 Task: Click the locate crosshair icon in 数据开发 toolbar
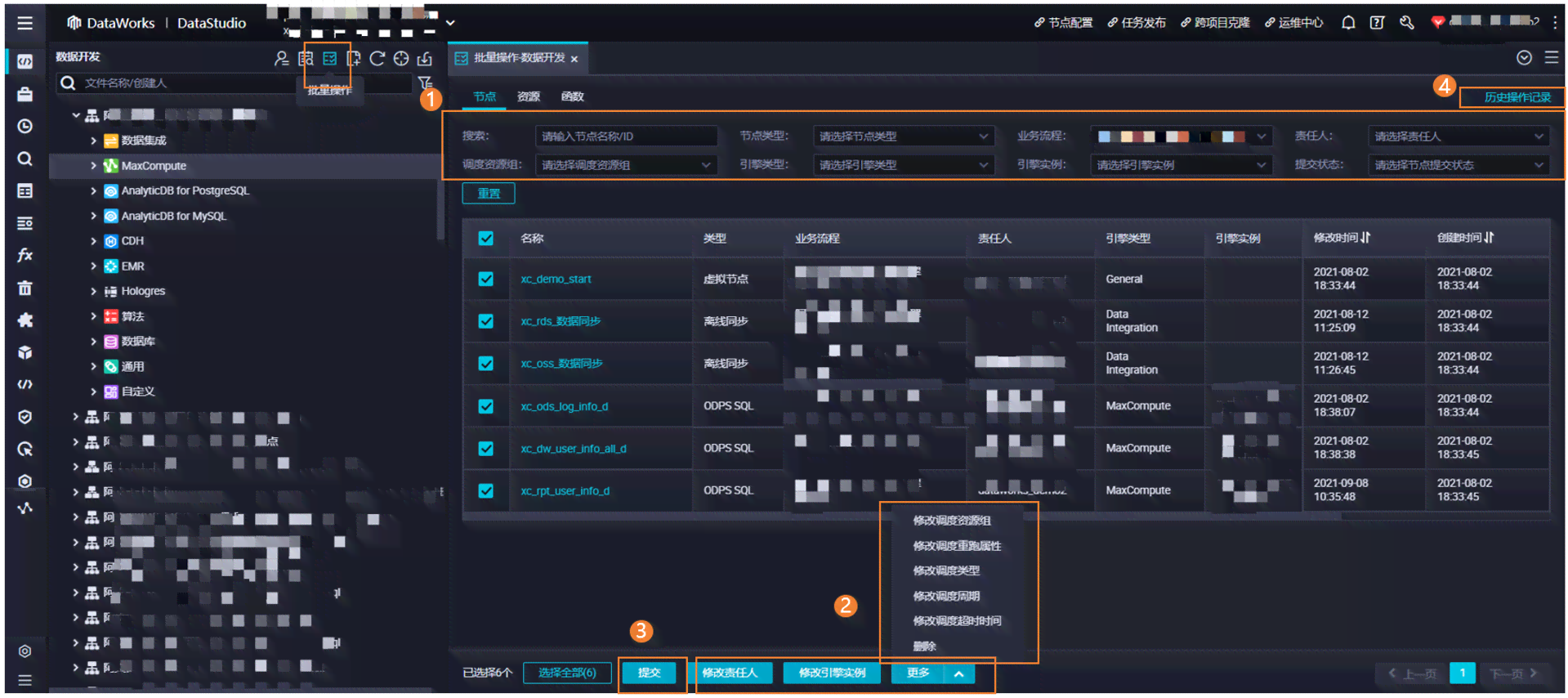click(401, 59)
